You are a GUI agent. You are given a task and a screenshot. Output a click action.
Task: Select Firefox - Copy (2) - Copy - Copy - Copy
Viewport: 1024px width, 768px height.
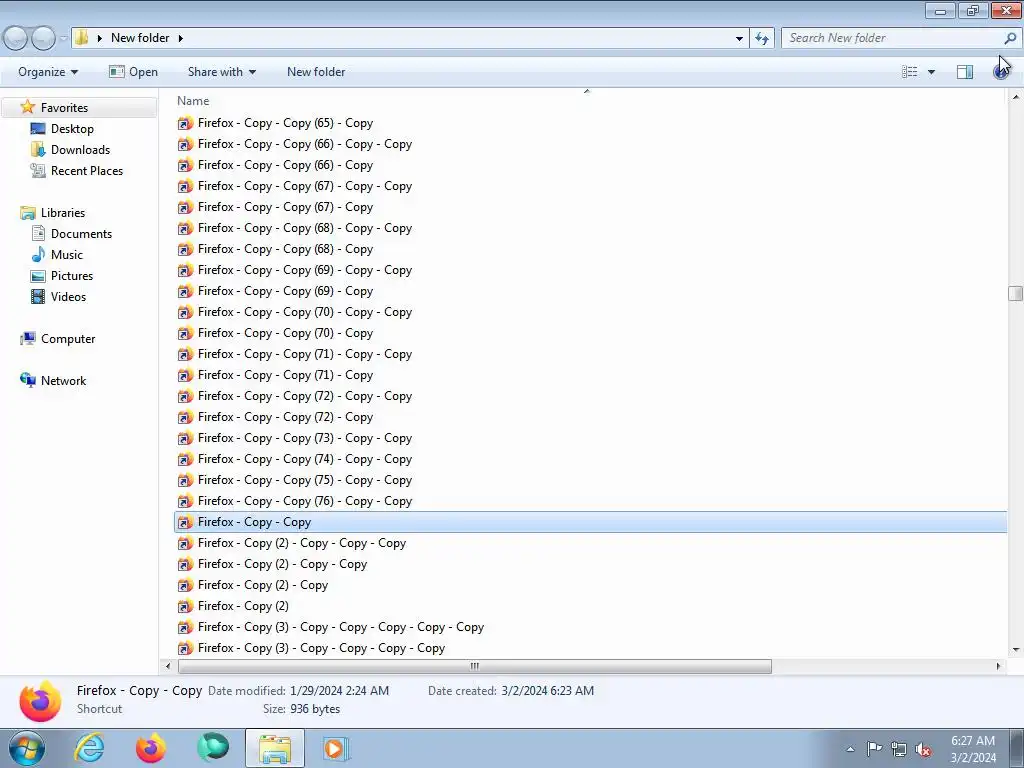point(291,543)
